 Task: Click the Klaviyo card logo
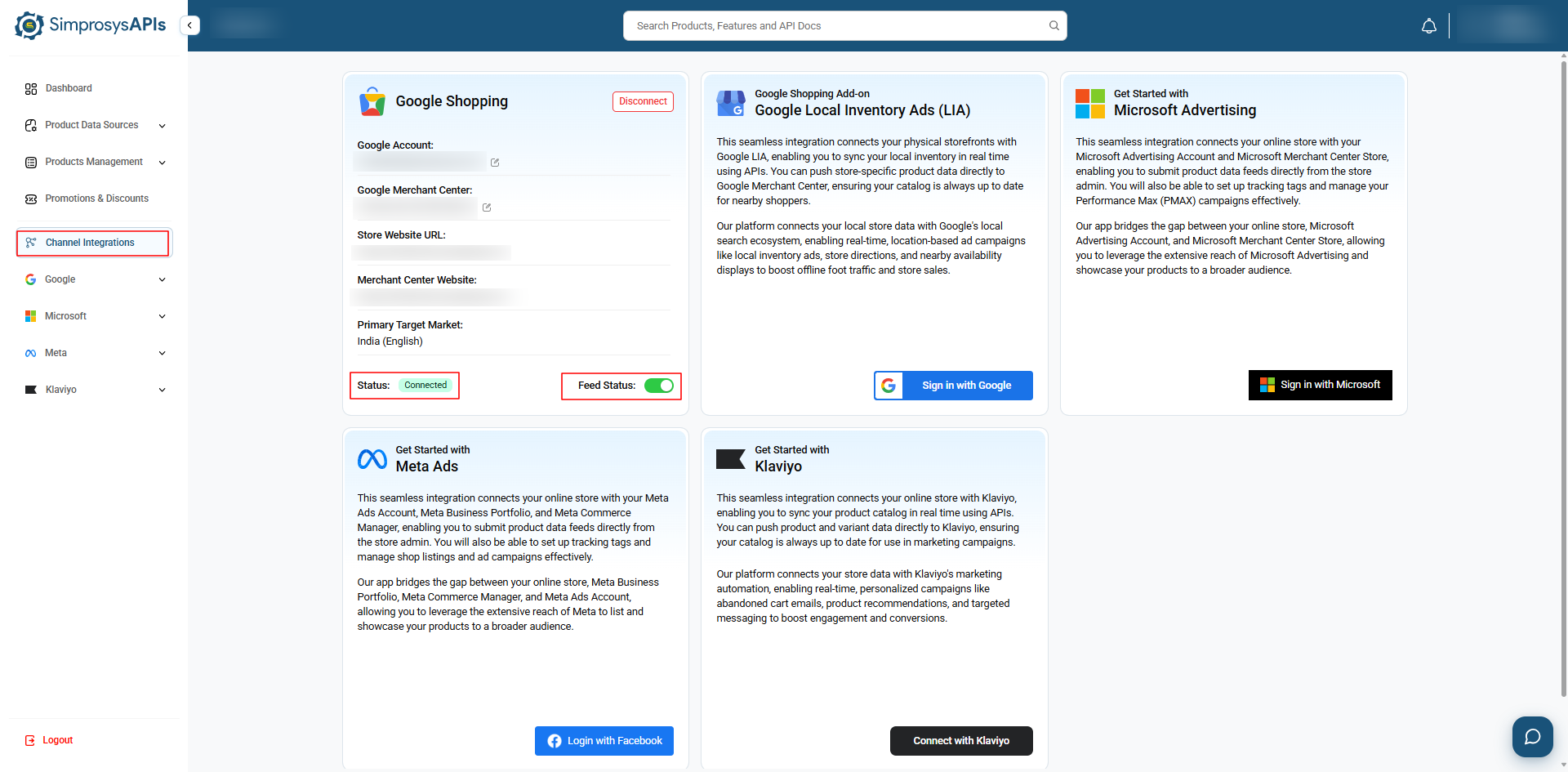[731, 459]
